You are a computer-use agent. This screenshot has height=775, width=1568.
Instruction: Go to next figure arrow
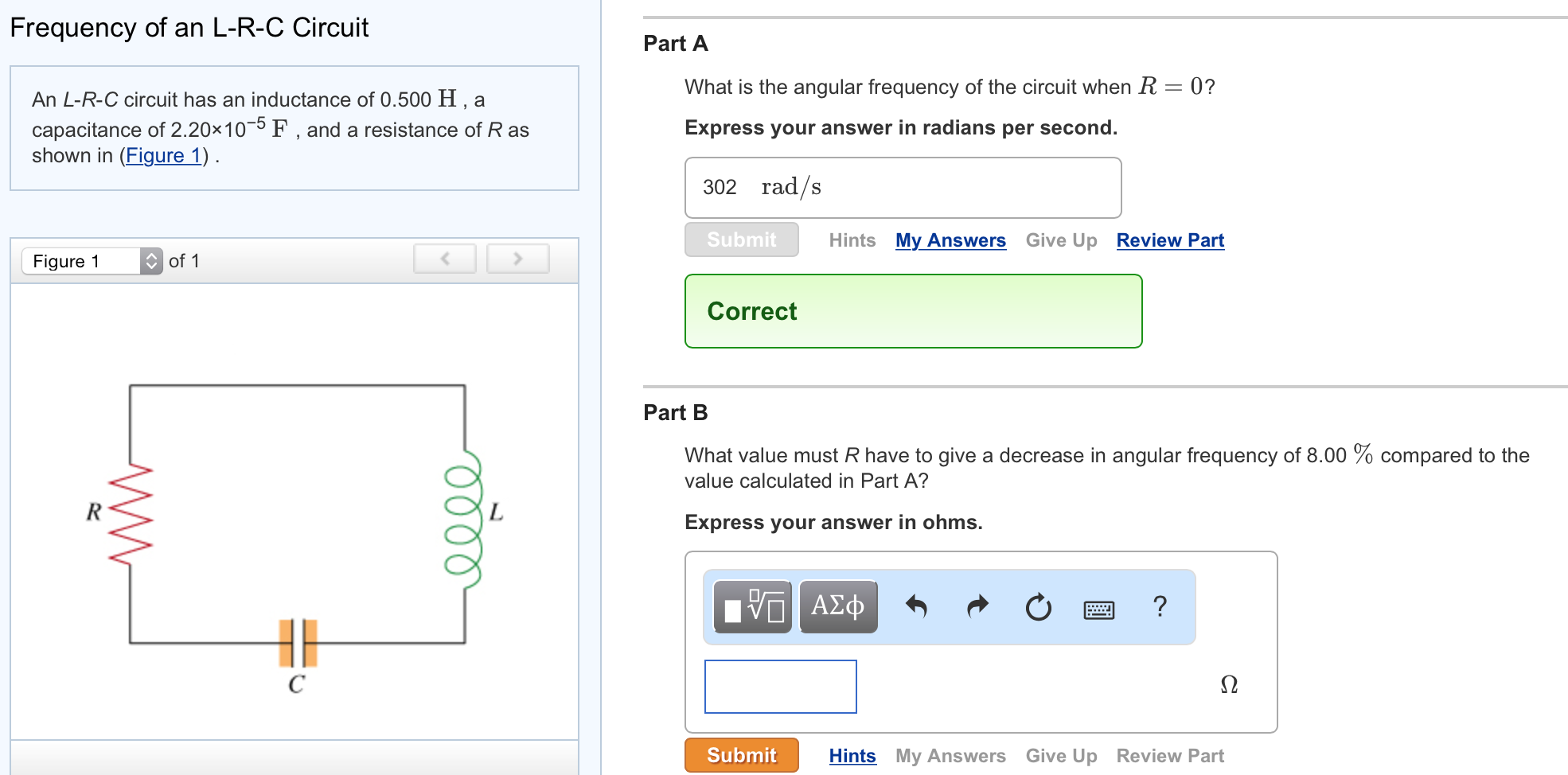[x=517, y=259]
